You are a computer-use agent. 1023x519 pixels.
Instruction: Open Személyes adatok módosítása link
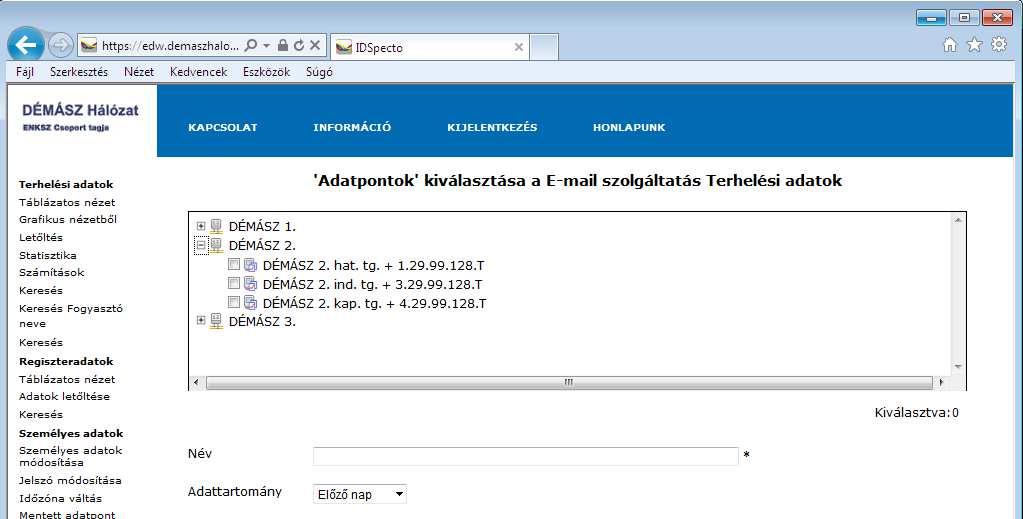(70, 456)
